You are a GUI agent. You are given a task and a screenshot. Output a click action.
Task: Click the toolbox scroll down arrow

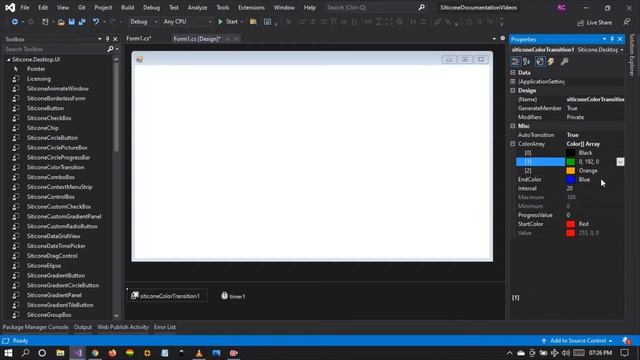click(116, 316)
